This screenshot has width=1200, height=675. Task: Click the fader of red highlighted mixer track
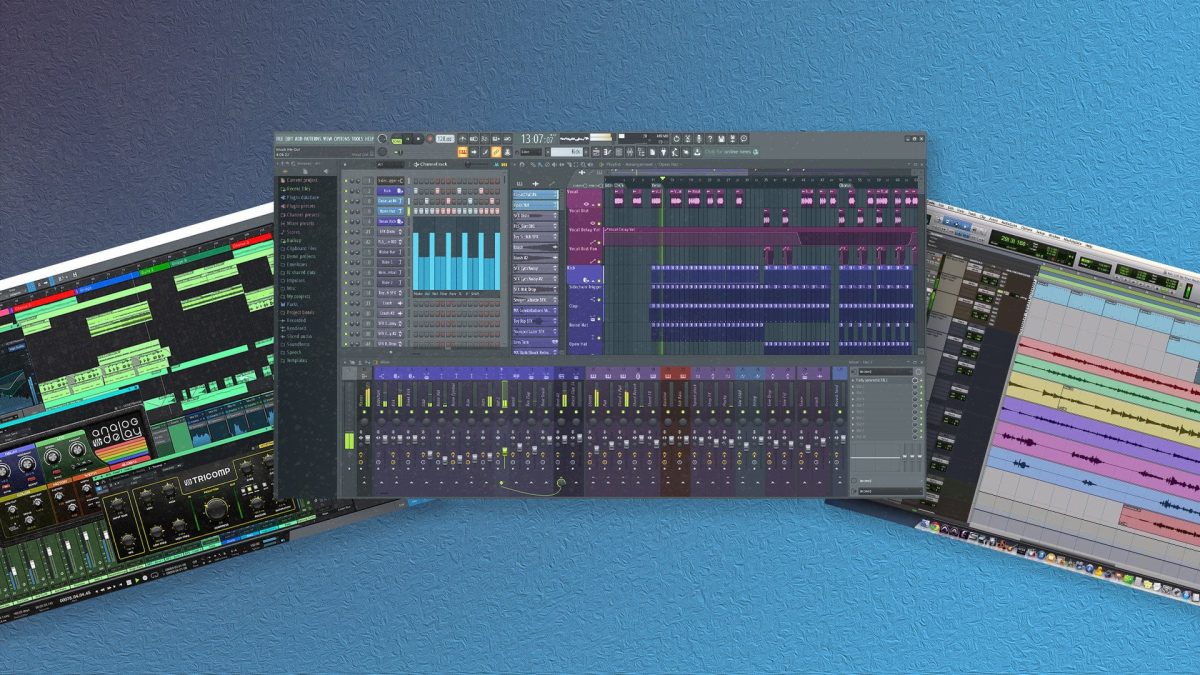pos(672,440)
